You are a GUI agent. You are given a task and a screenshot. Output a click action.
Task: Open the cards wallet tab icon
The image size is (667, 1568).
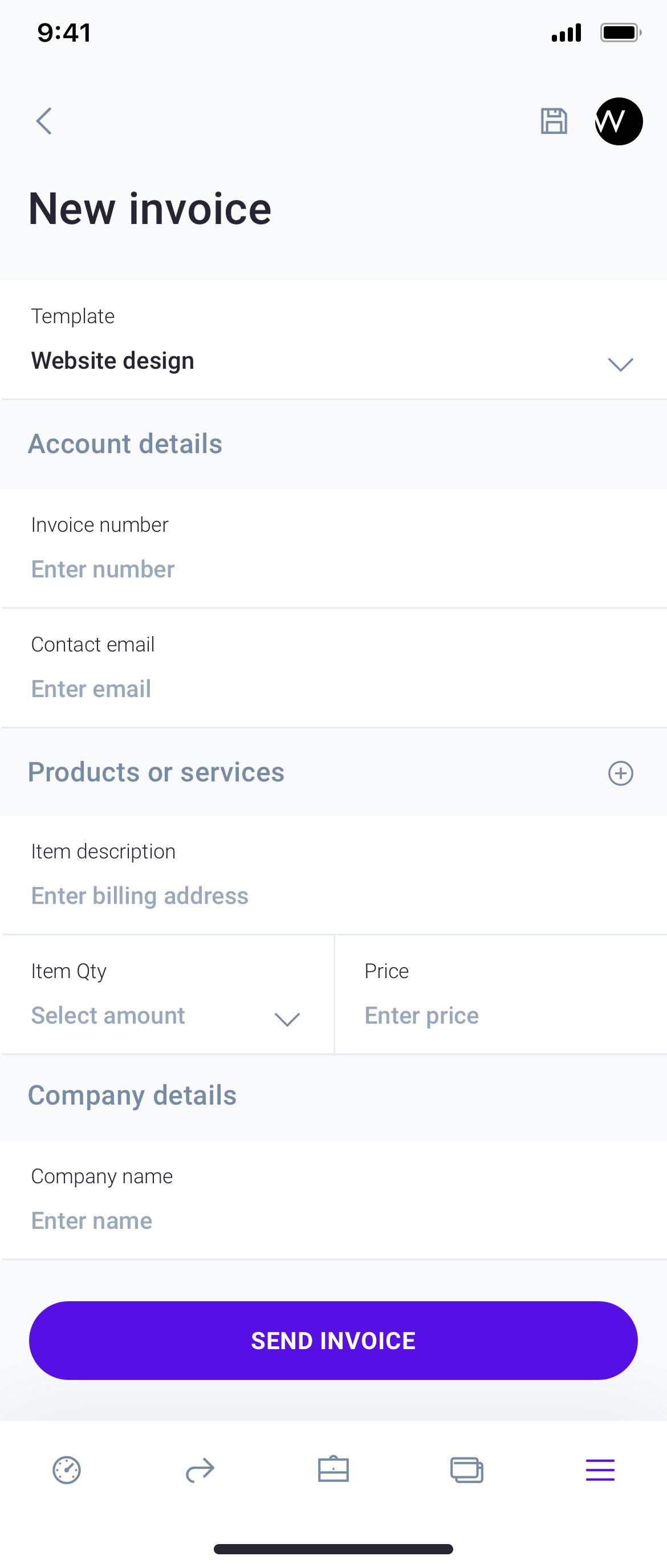click(x=467, y=1470)
